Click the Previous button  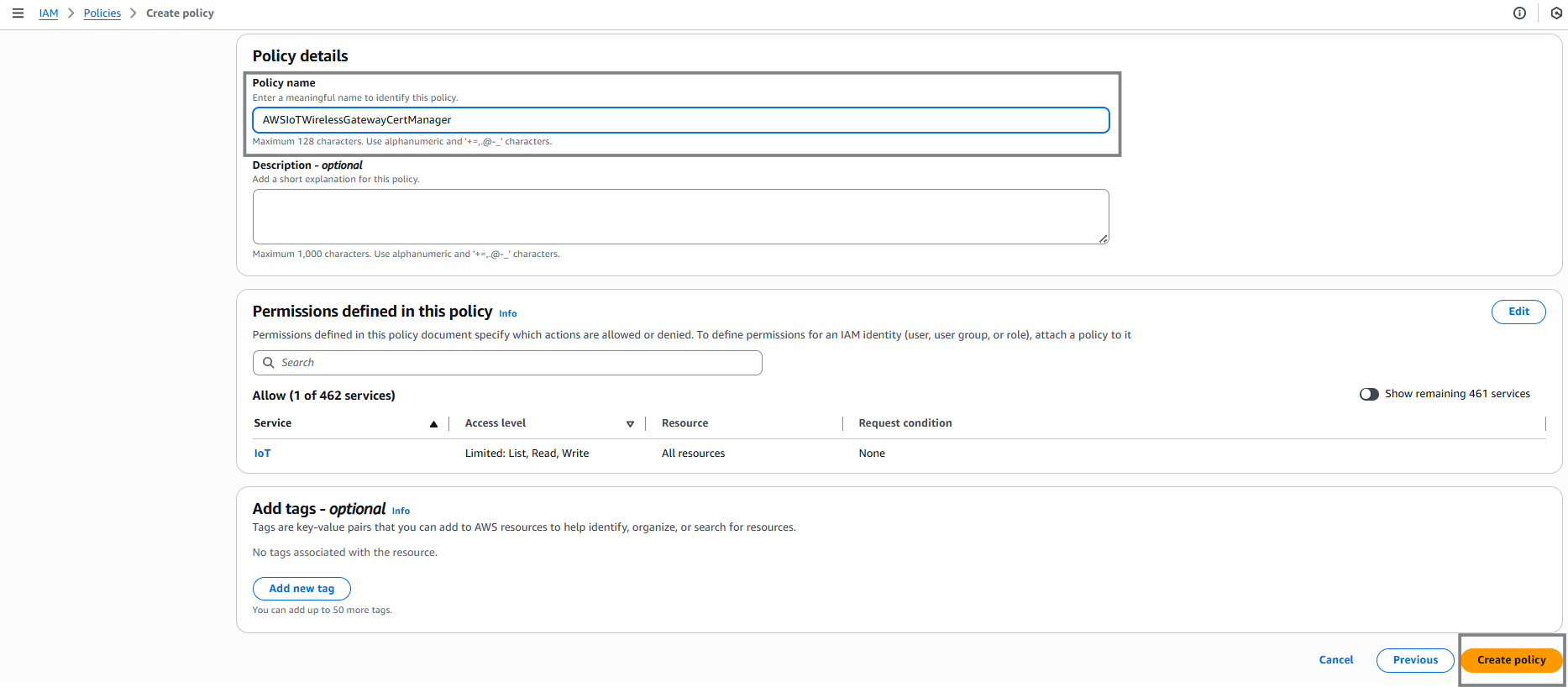click(1415, 660)
